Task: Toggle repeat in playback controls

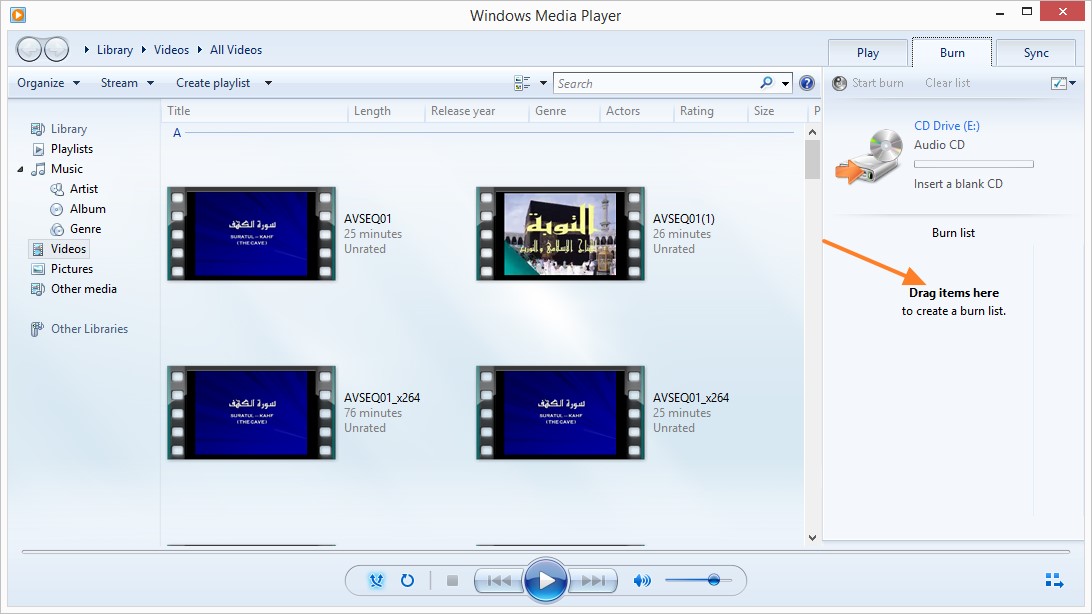Action: click(x=407, y=580)
